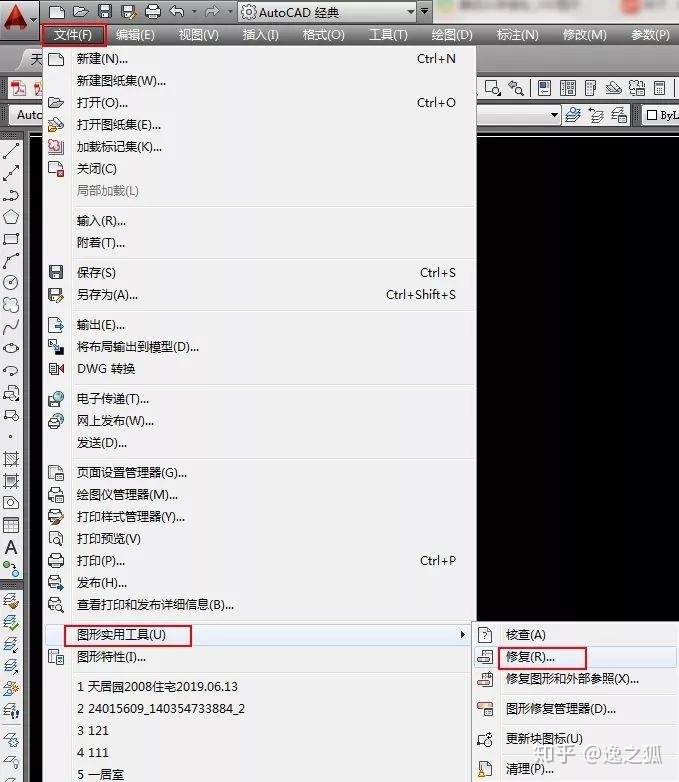Choose DWG 转换 menu entry
Screen dimensions: 679x782
point(259,369)
